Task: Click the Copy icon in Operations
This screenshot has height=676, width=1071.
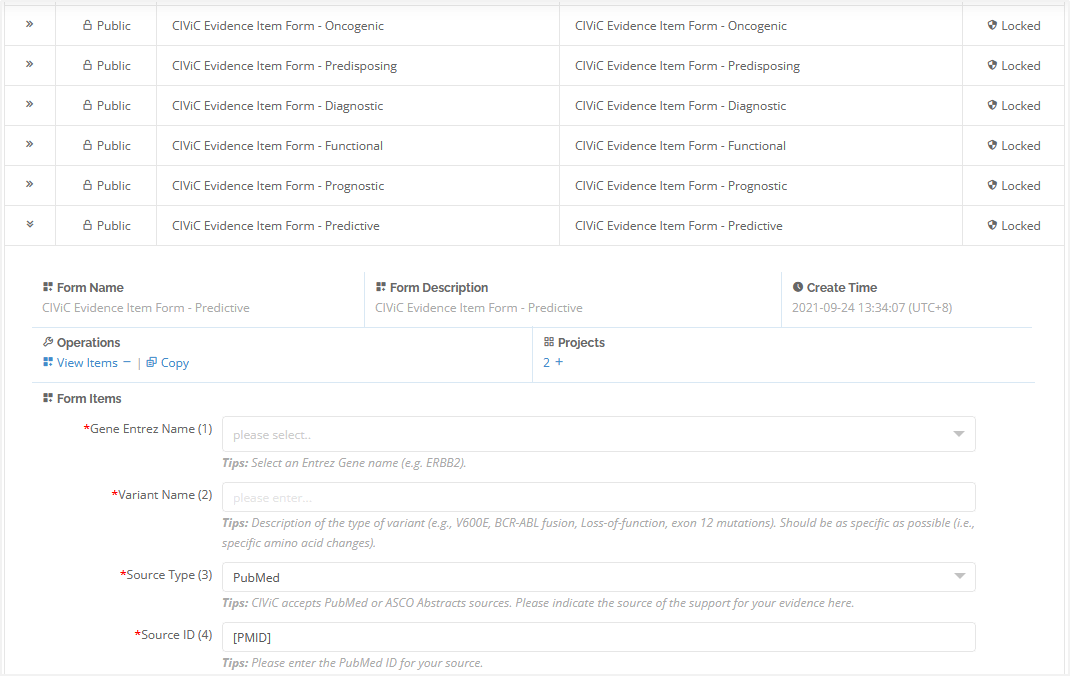Action: tap(152, 363)
